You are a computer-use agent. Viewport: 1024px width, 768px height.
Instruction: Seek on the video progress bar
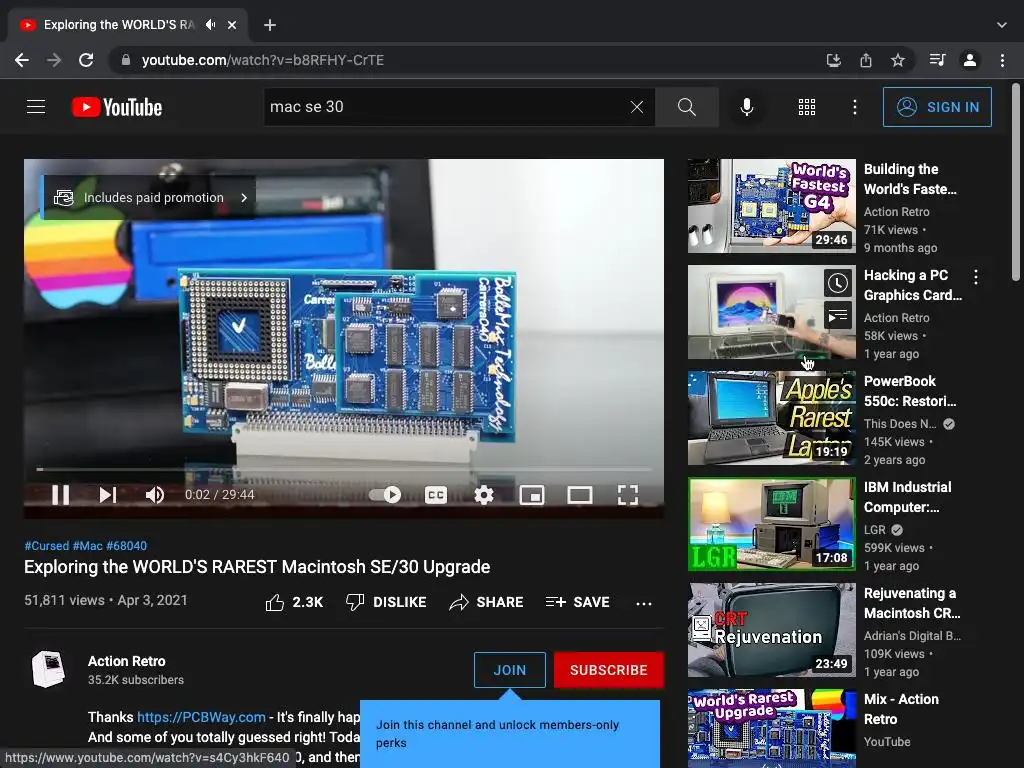coord(344,469)
